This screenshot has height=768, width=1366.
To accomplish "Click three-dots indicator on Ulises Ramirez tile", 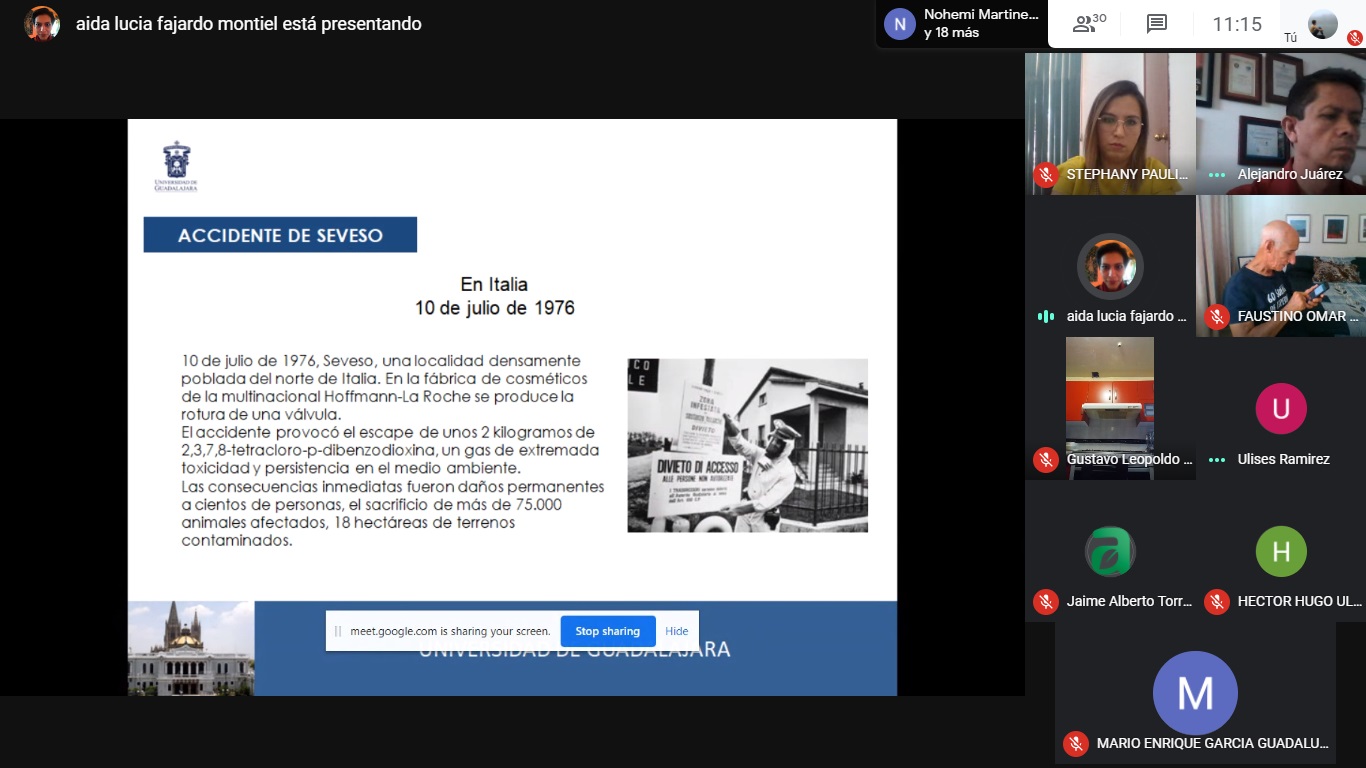I will pos(1217,460).
